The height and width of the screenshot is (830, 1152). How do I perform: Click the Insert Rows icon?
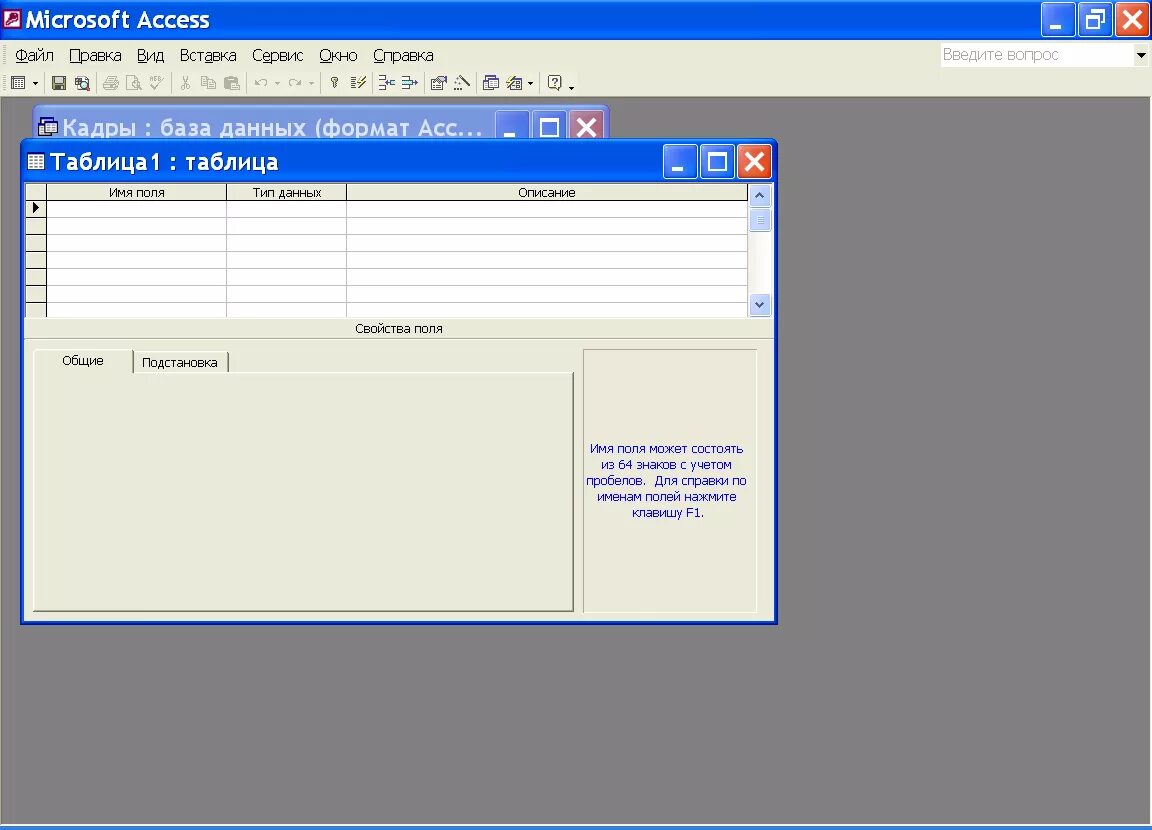click(386, 83)
